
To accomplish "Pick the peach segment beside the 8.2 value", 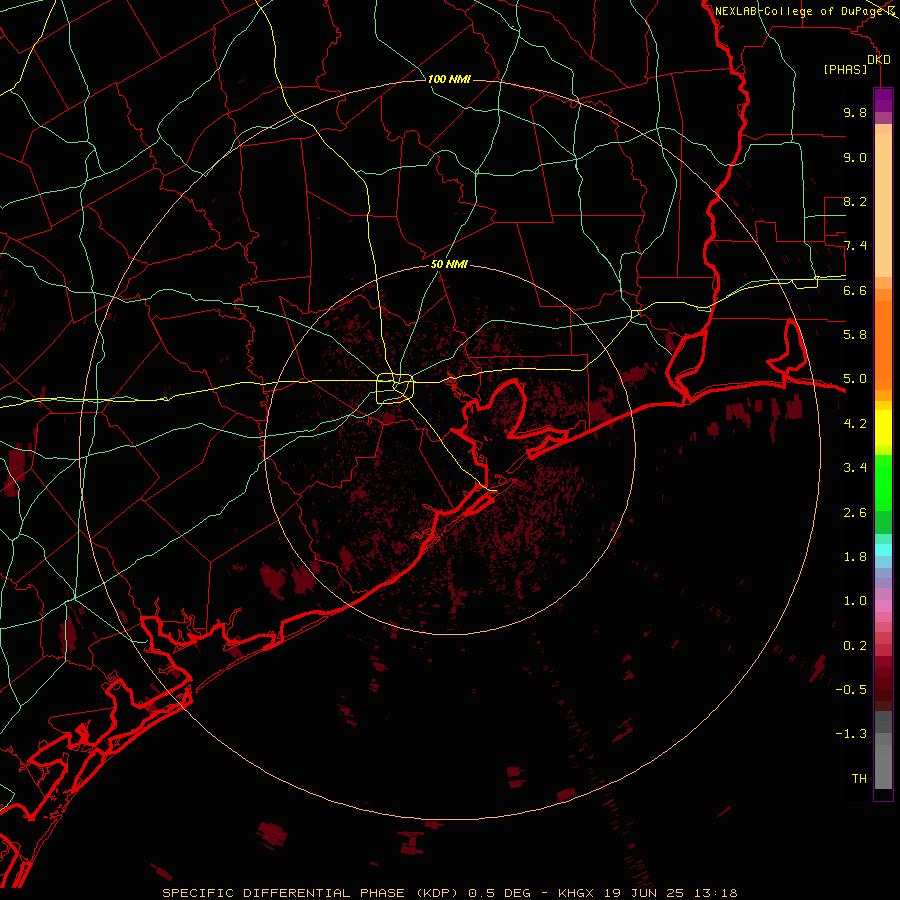I will pyautogui.click(x=883, y=205).
